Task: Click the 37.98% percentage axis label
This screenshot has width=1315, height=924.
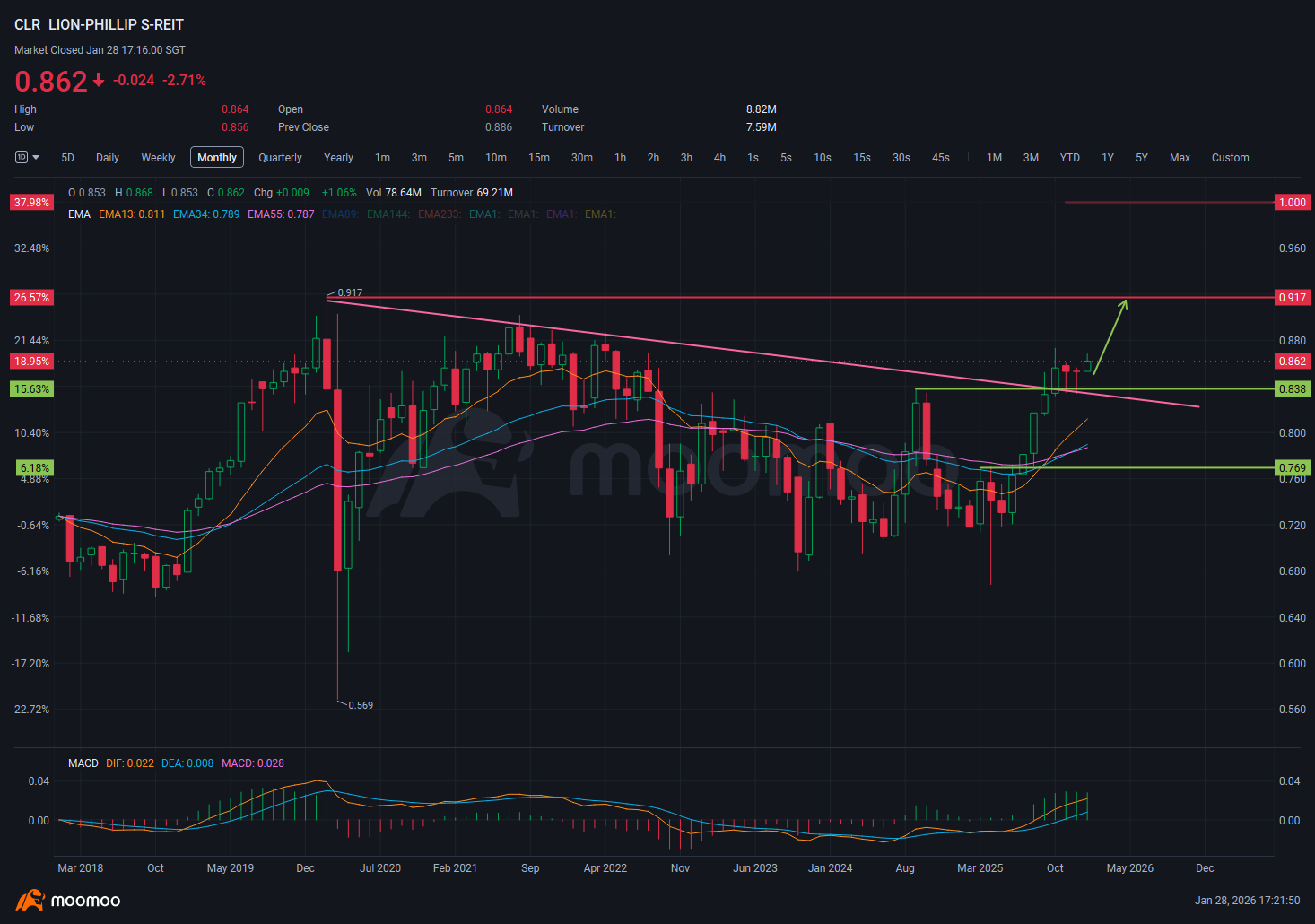Action: [x=32, y=203]
